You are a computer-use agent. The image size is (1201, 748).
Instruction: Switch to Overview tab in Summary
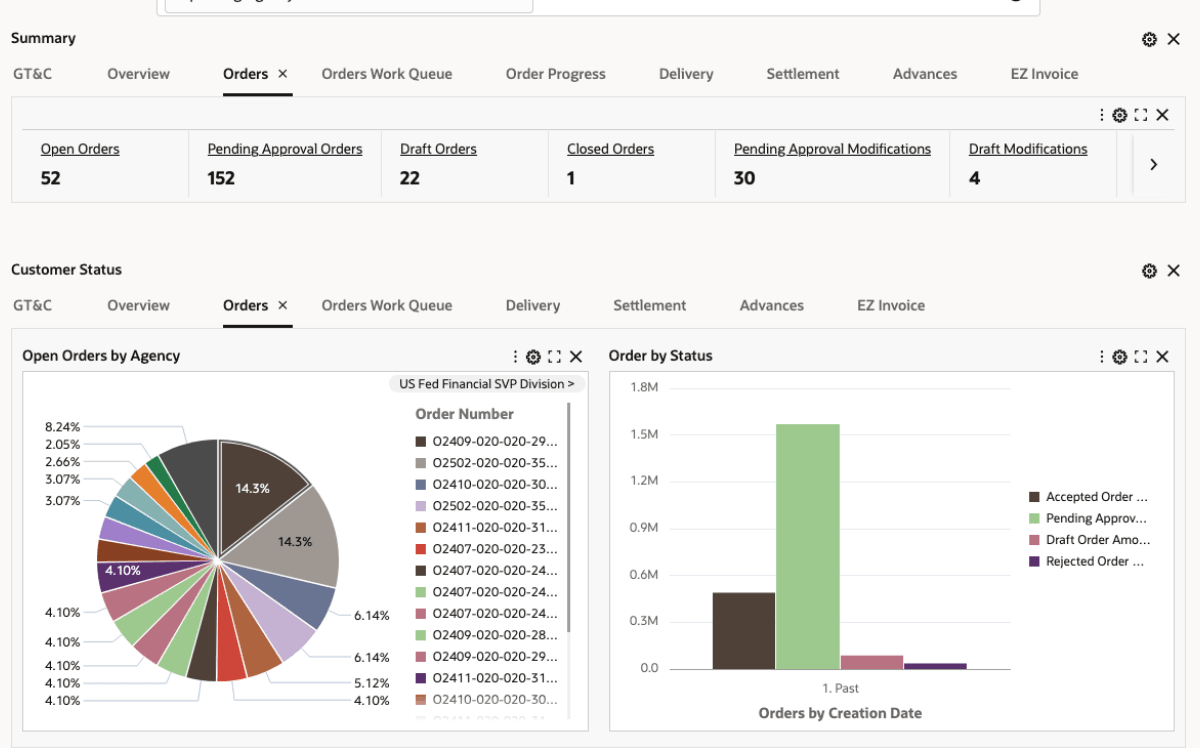coord(139,74)
